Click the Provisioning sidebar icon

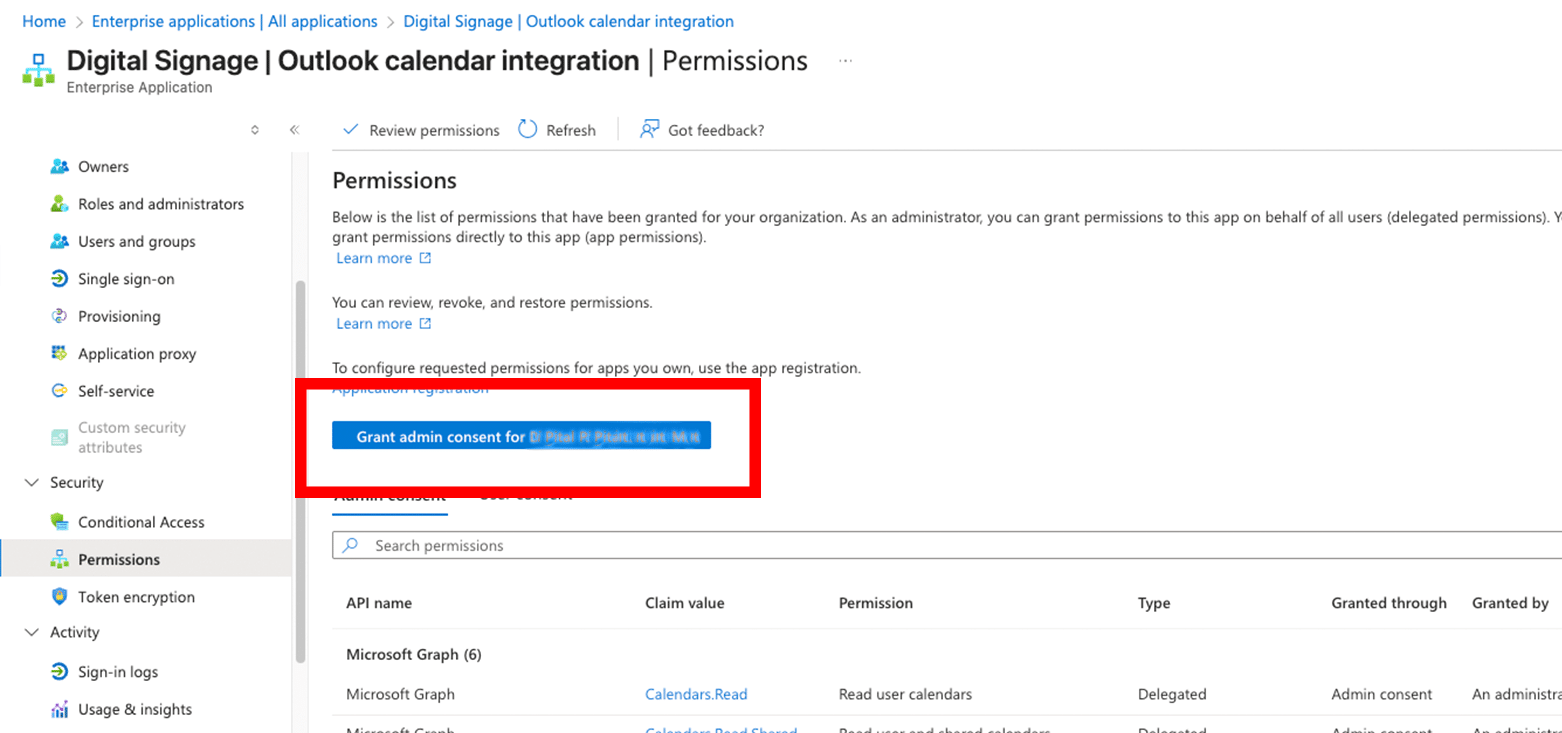59,316
